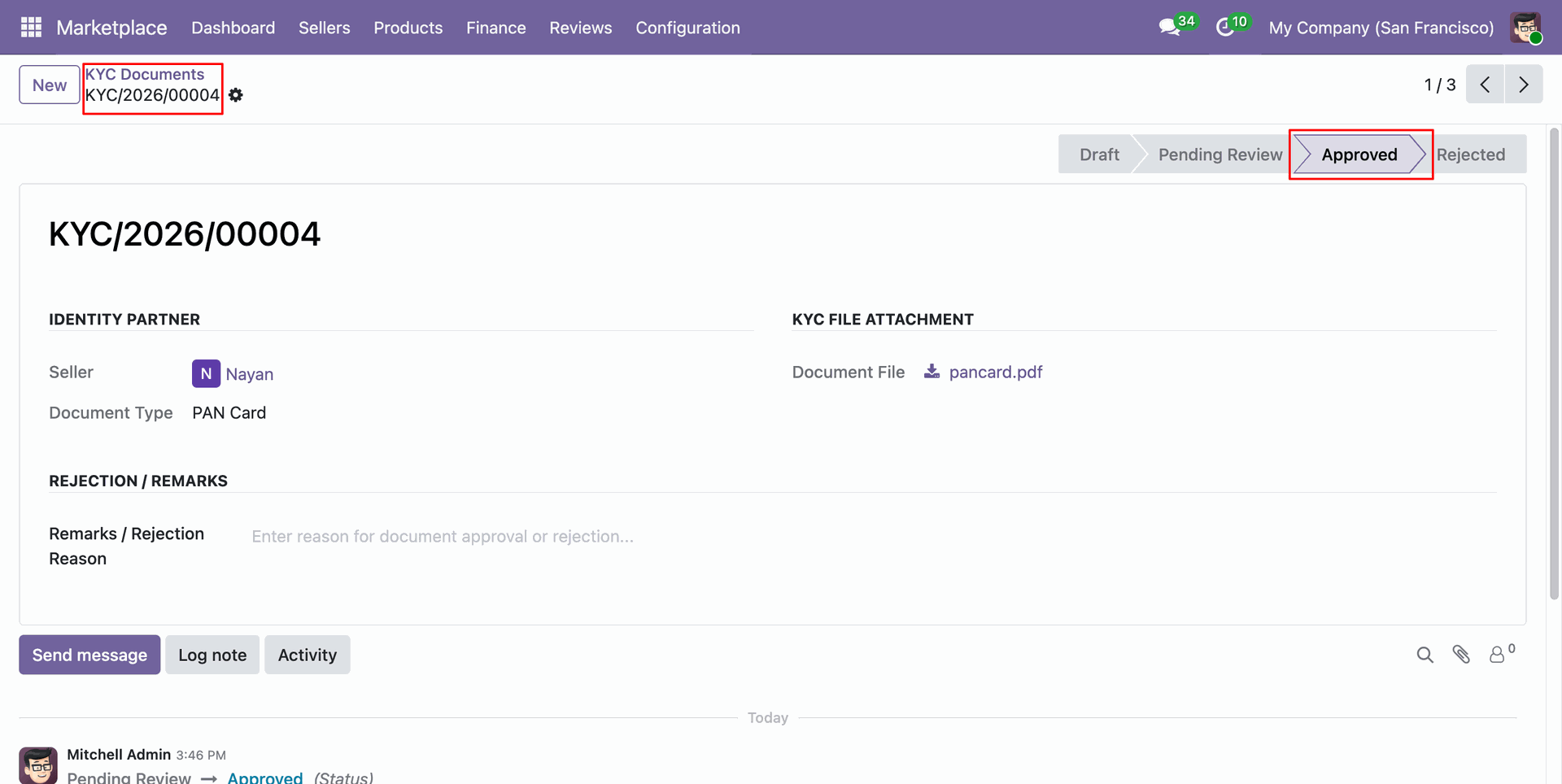The width and height of the screenshot is (1562, 784).
Task: Switch company via My Company (San Francisco)
Action: point(1381,28)
